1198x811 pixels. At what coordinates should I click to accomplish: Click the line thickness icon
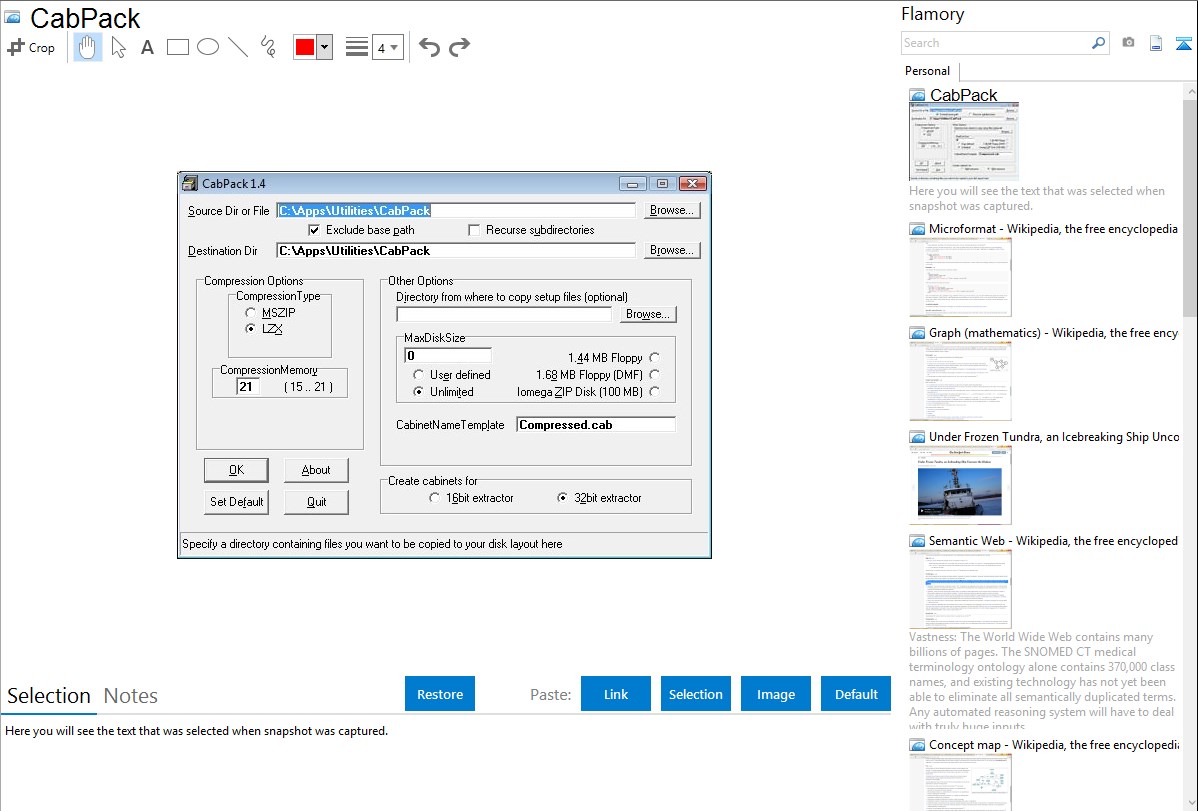[x=357, y=47]
